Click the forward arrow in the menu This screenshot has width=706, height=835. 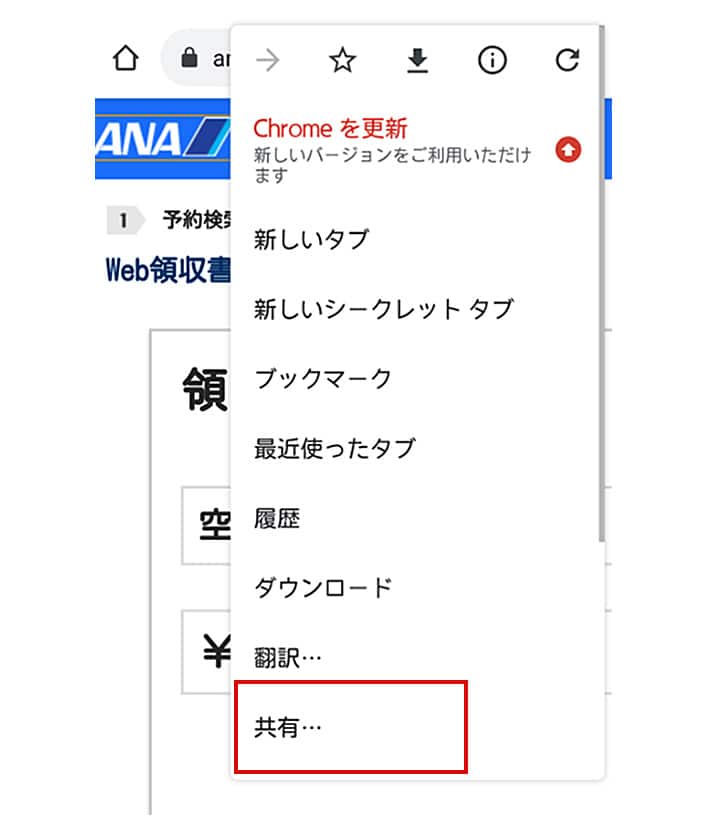[267, 61]
